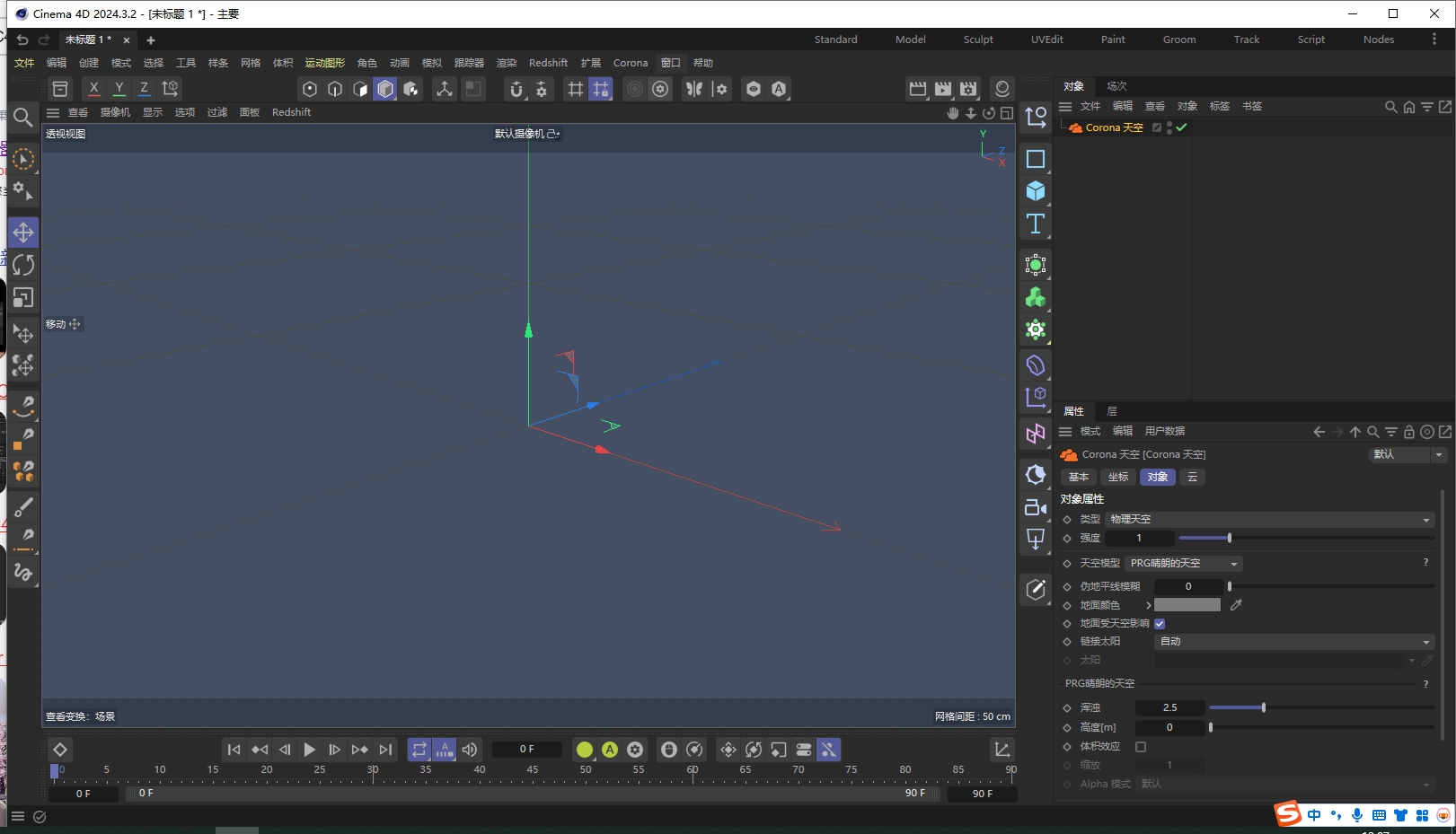Toggle X axis lock
The image size is (1456, 834).
(x=93, y=89)
